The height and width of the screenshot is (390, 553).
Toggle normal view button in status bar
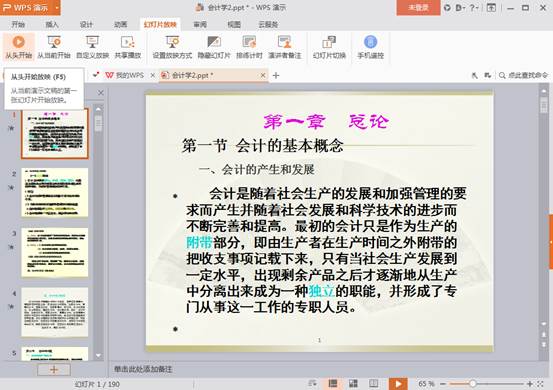click(x=333, y=384)
